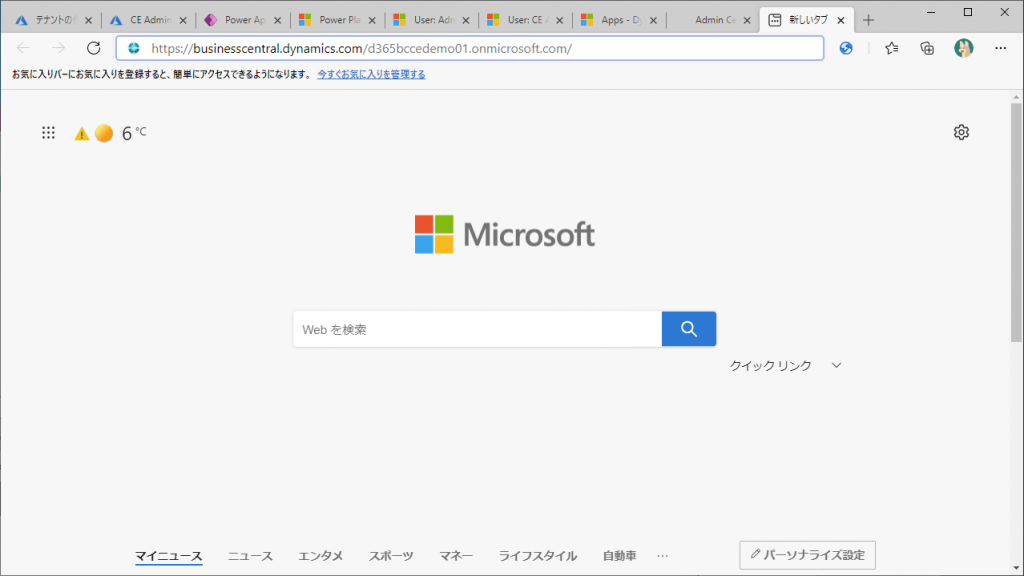Close the 新しいタブ tab

pyautogui.click(x=841, y=20)
